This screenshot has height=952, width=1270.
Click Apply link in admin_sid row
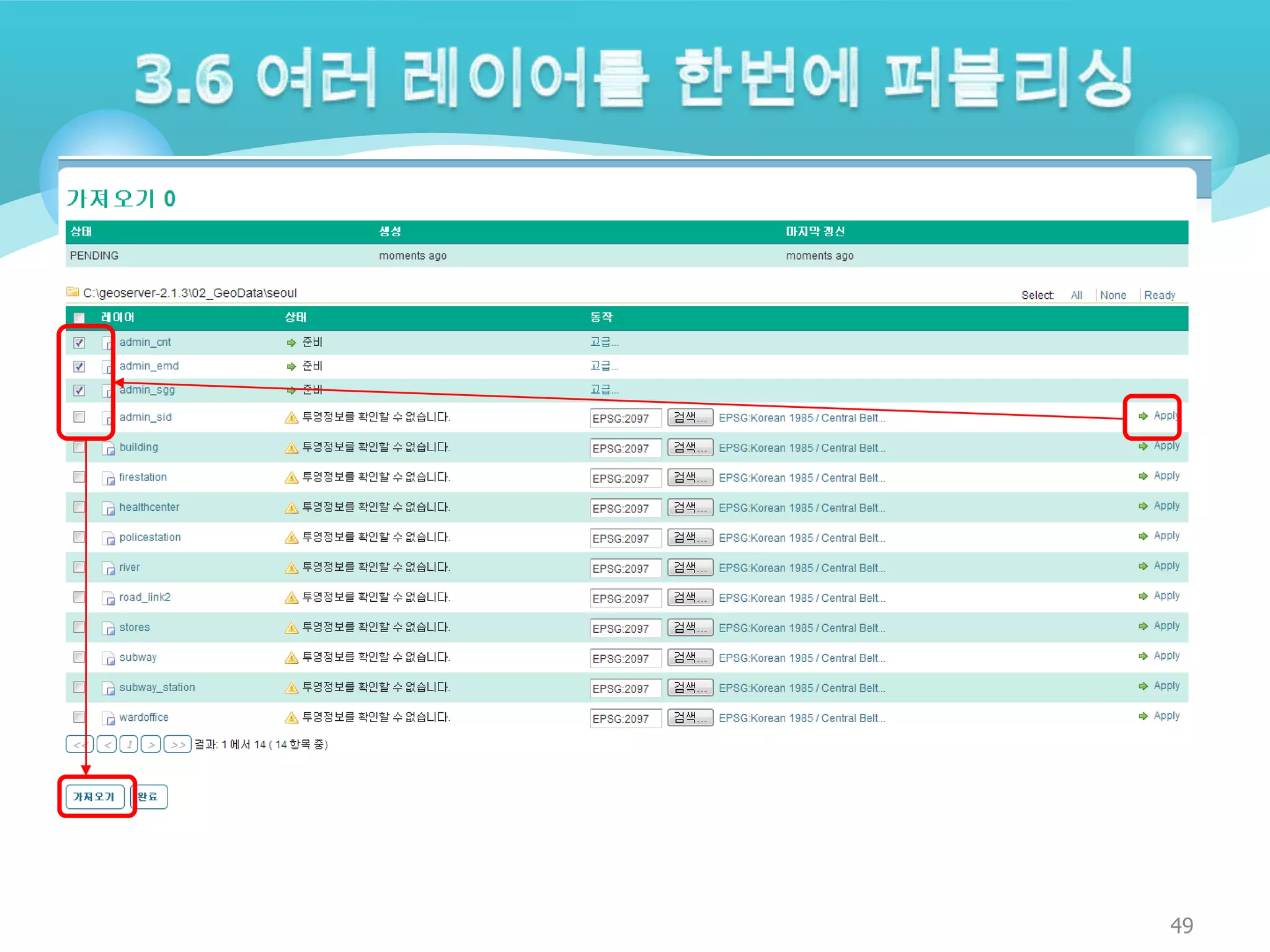tap(1165, 416)
